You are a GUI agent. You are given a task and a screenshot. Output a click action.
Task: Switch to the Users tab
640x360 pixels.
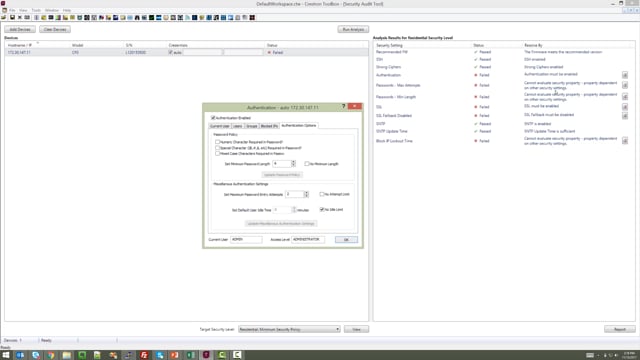click(x=238, y=126)
